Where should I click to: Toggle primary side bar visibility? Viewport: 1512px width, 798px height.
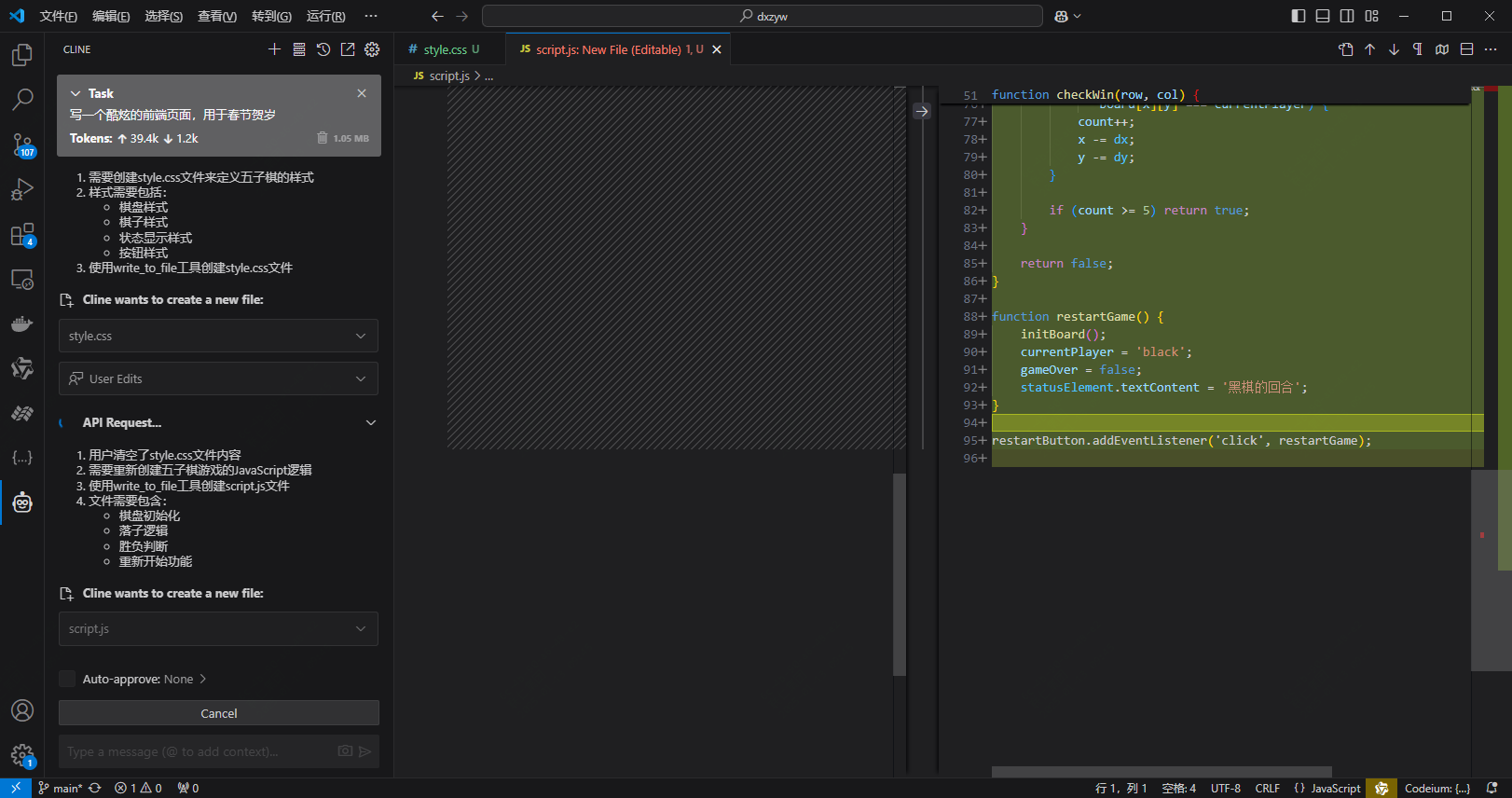[1299, 16]
